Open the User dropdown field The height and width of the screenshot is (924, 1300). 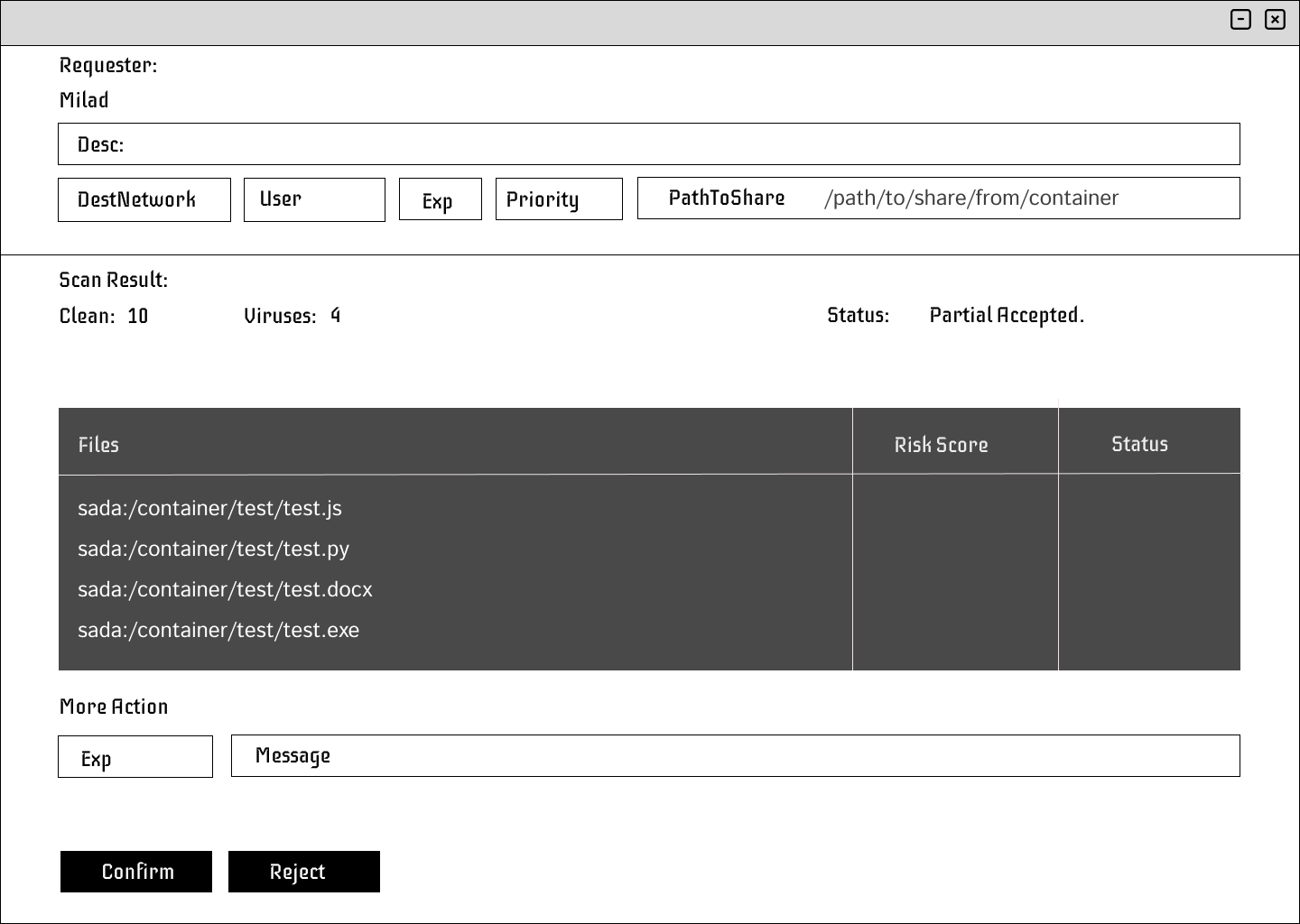point(314,199)
